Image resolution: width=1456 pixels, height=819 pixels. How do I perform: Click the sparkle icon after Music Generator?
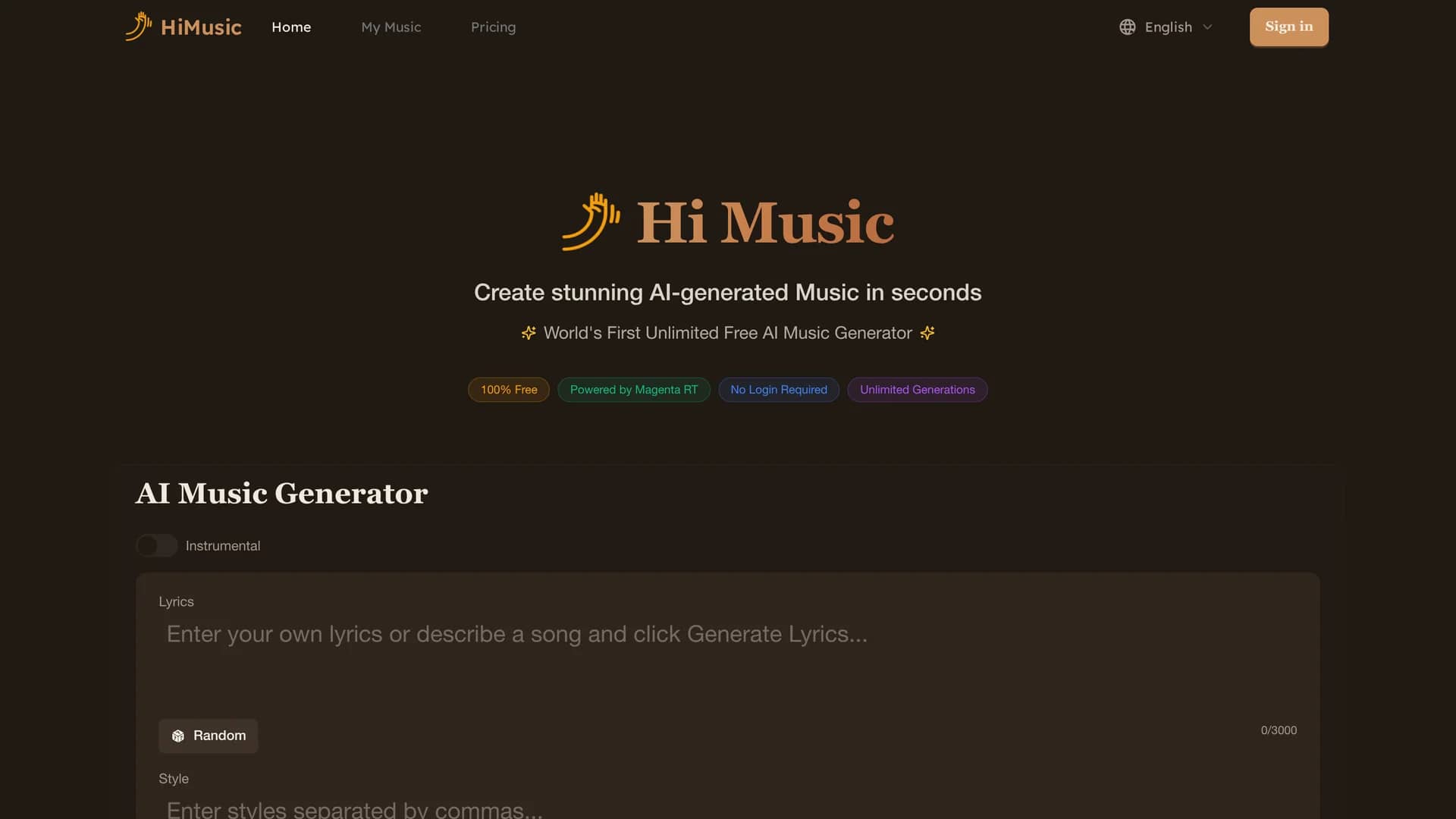[927, 333]
